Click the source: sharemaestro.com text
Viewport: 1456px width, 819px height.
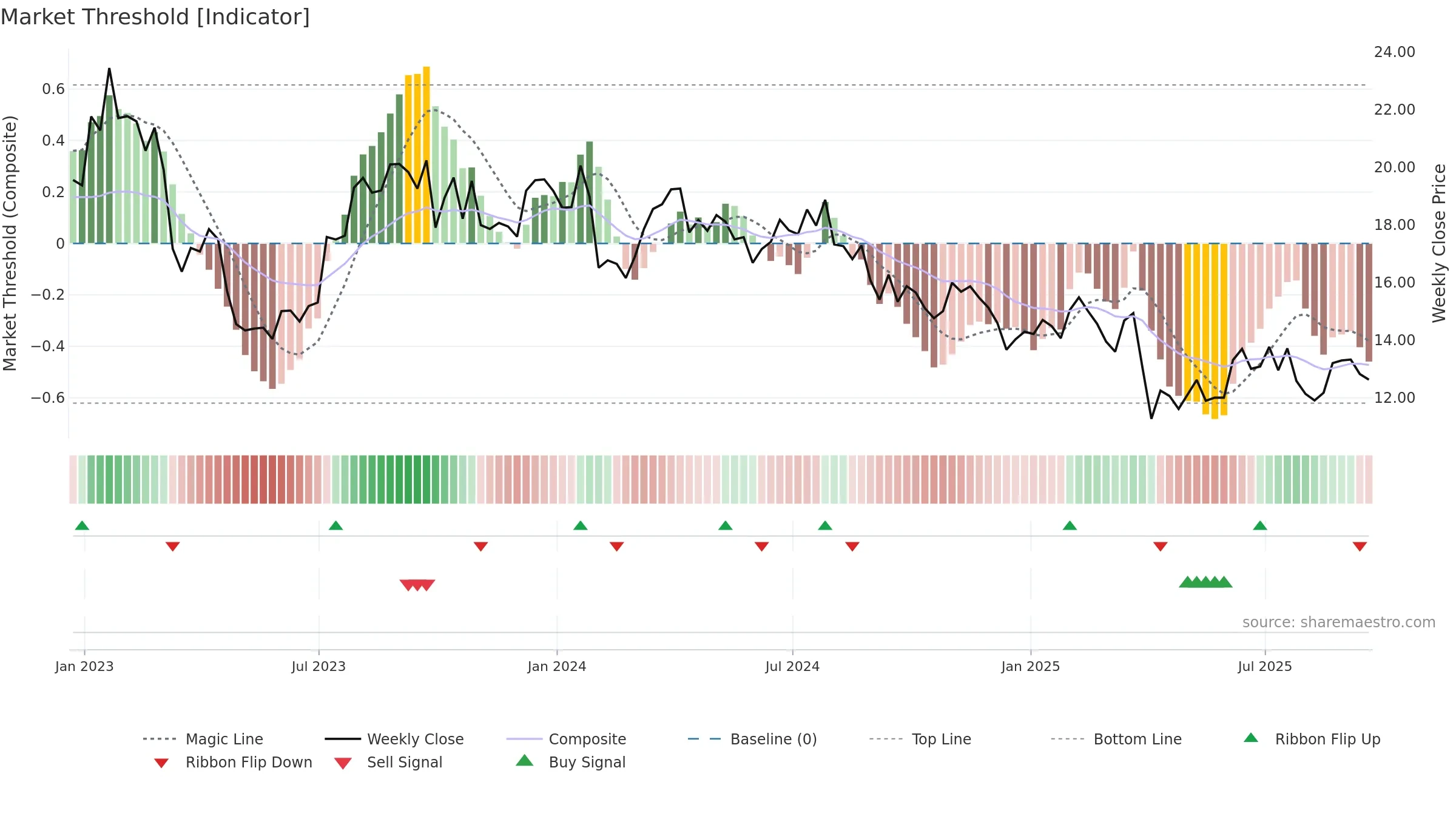(1338, 622)
